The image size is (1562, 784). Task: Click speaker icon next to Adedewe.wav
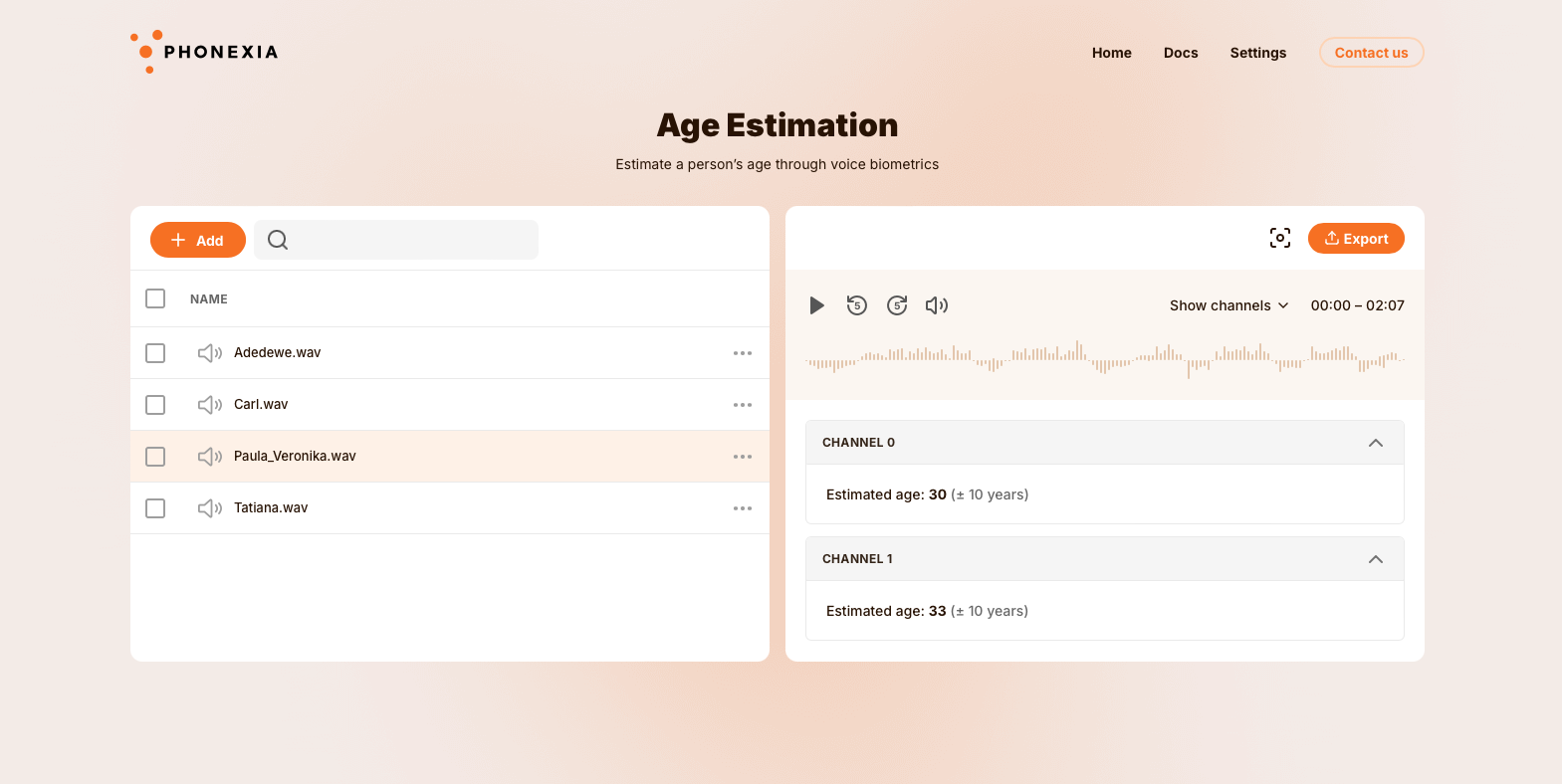[x=210, y=353]
